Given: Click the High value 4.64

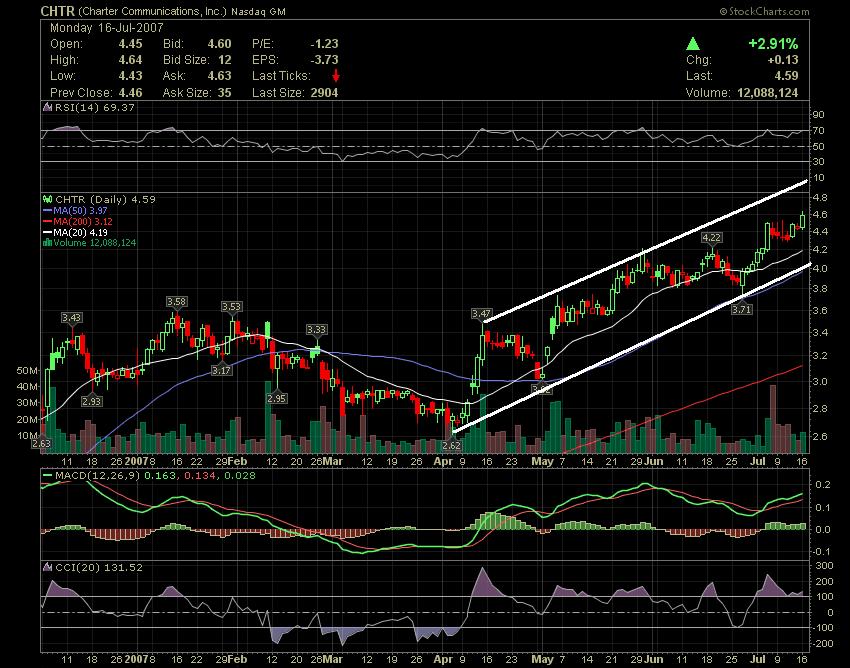Looking at the screenshot, I should click(130, 60).
